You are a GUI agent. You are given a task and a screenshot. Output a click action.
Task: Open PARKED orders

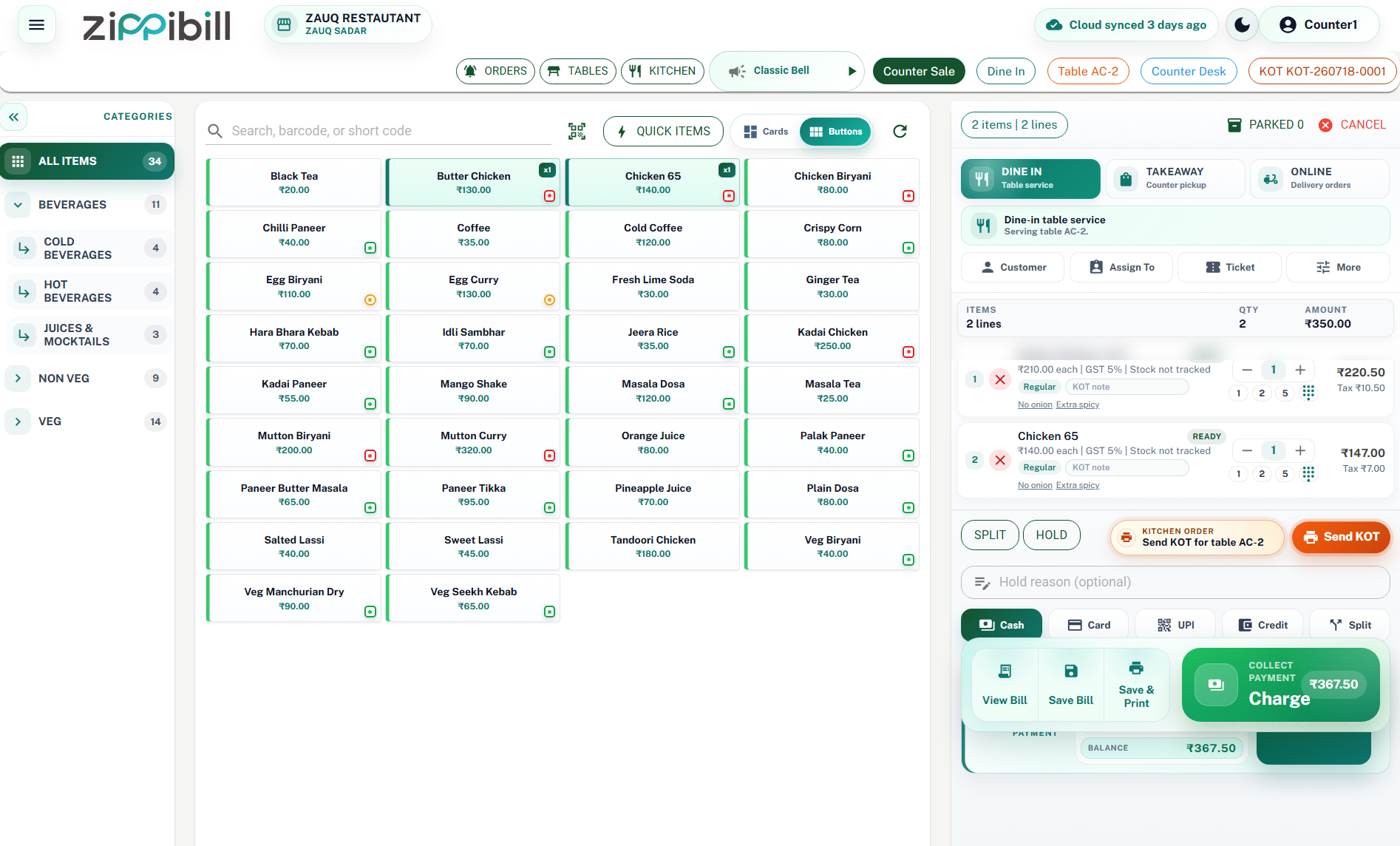coord(1265,125)
